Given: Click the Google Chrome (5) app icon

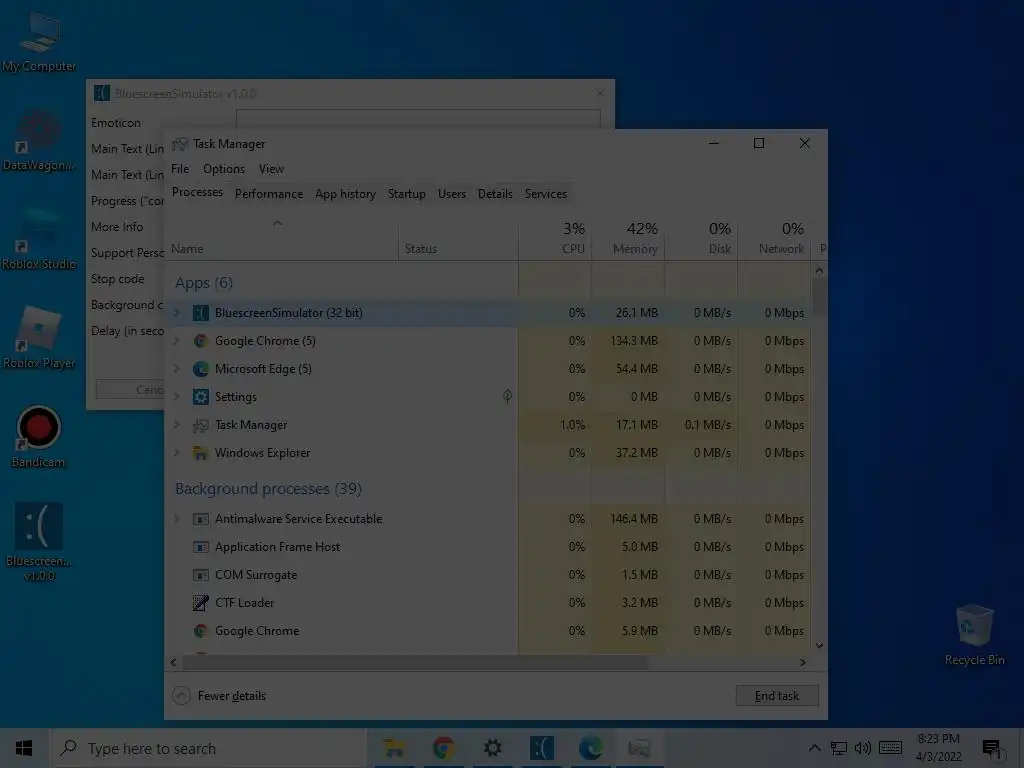Looking at the screenshot, I should point(200,341).
